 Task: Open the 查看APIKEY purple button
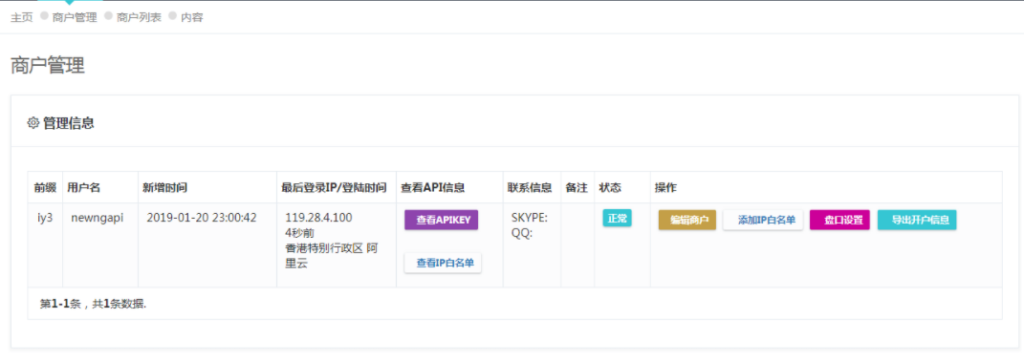point(441,220)
